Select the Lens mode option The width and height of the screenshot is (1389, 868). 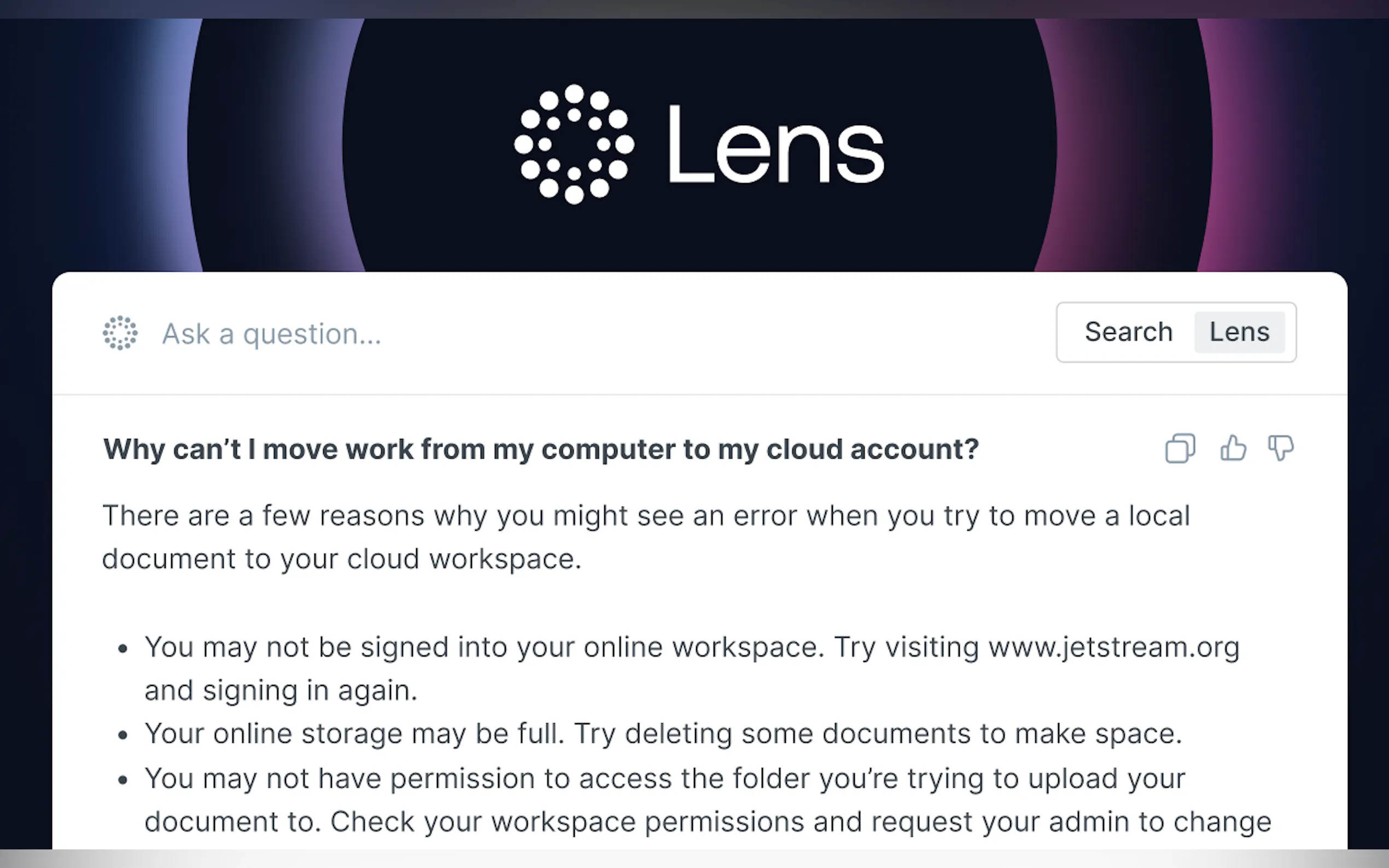coord(1239,332)
